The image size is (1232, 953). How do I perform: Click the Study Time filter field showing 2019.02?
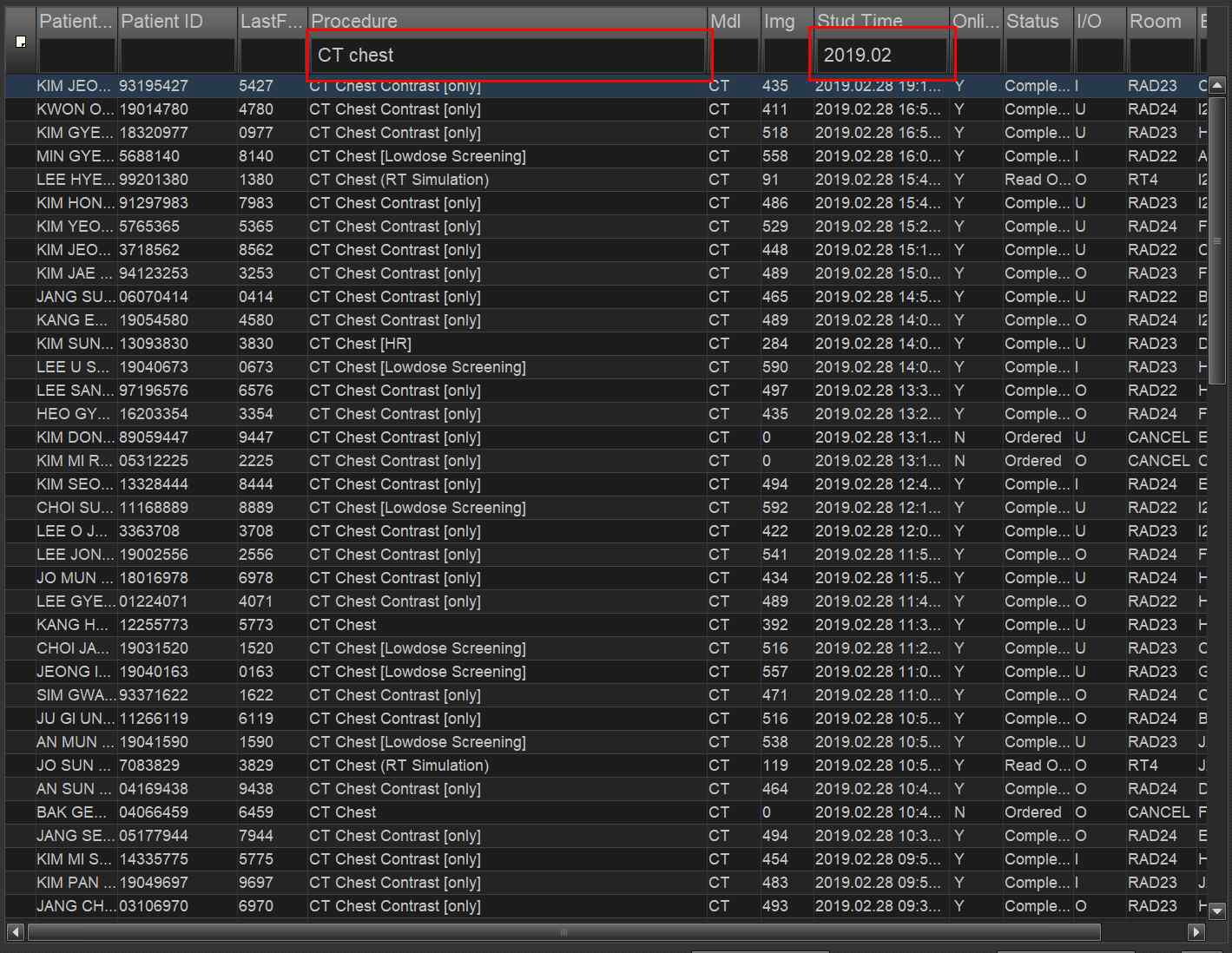(881, 56)
